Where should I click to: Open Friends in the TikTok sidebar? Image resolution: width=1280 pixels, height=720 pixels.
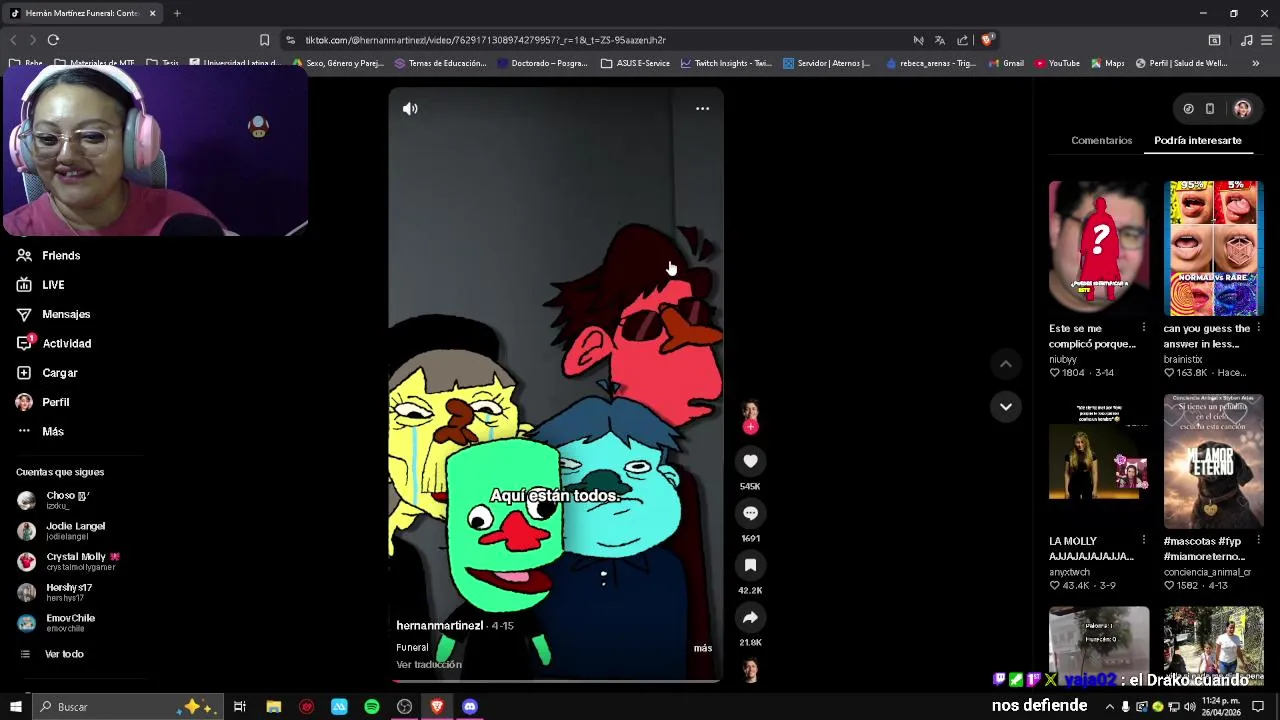pos(61,255)
